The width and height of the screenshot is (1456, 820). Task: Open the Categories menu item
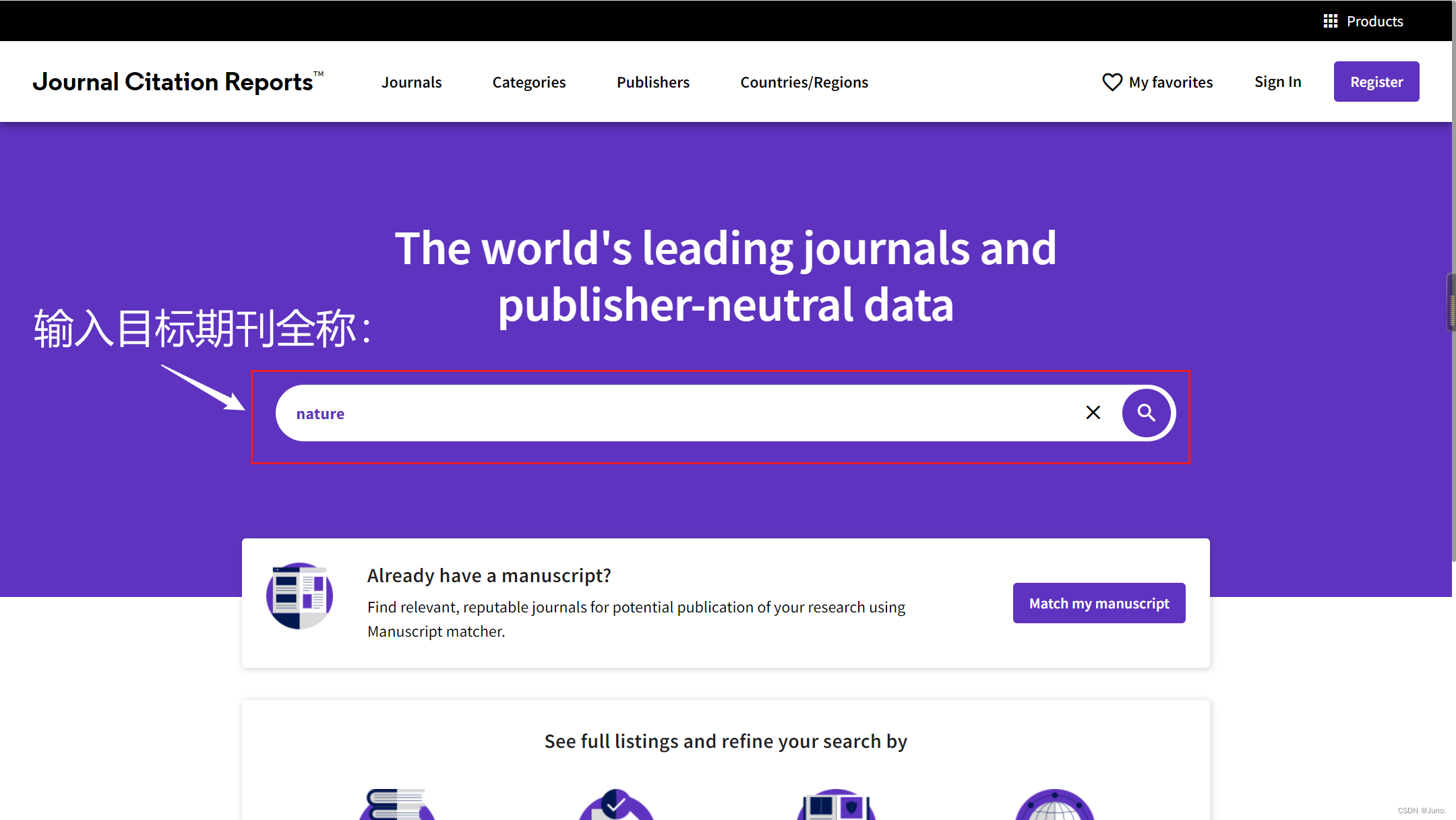coord(528,82)
